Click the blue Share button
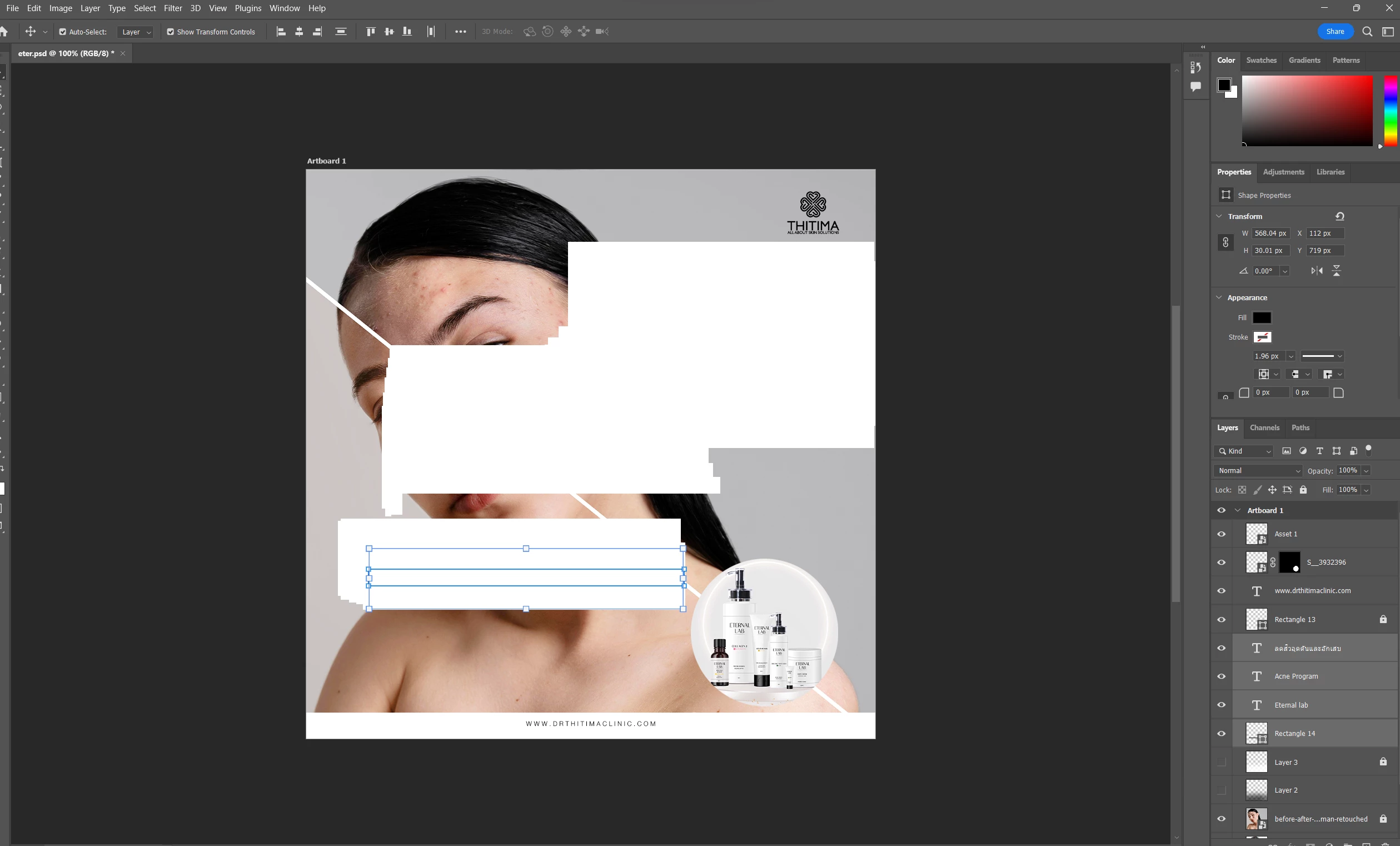 [1334, 32]
